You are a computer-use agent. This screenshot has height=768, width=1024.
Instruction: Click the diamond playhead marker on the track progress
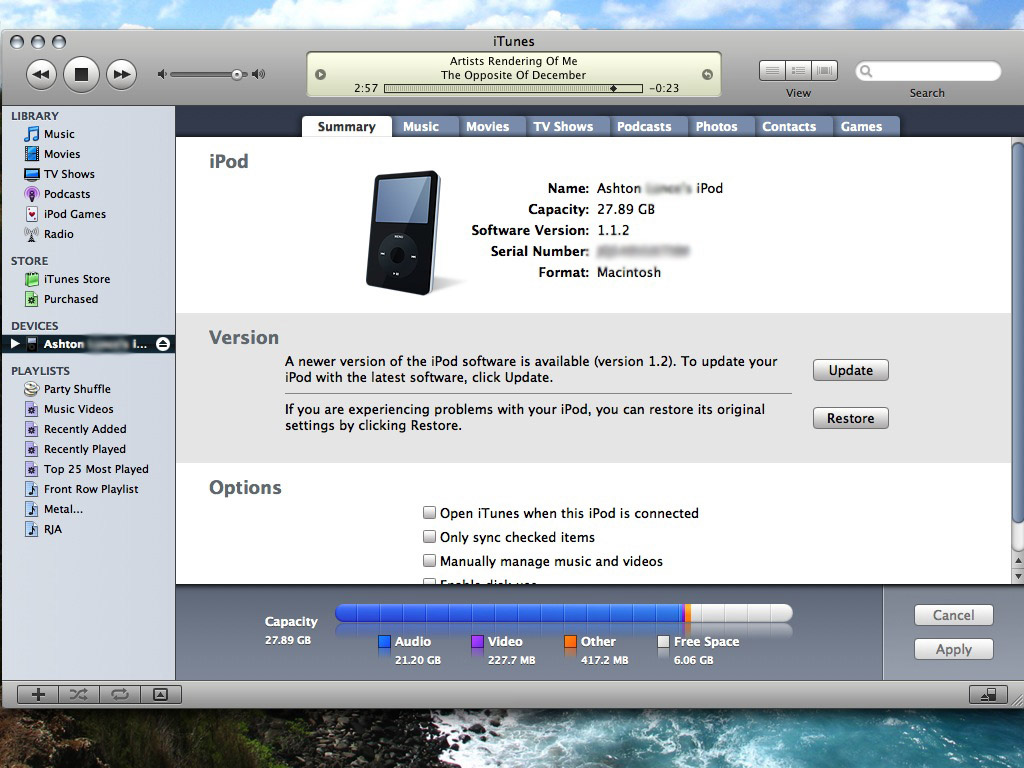click(613, 88)
